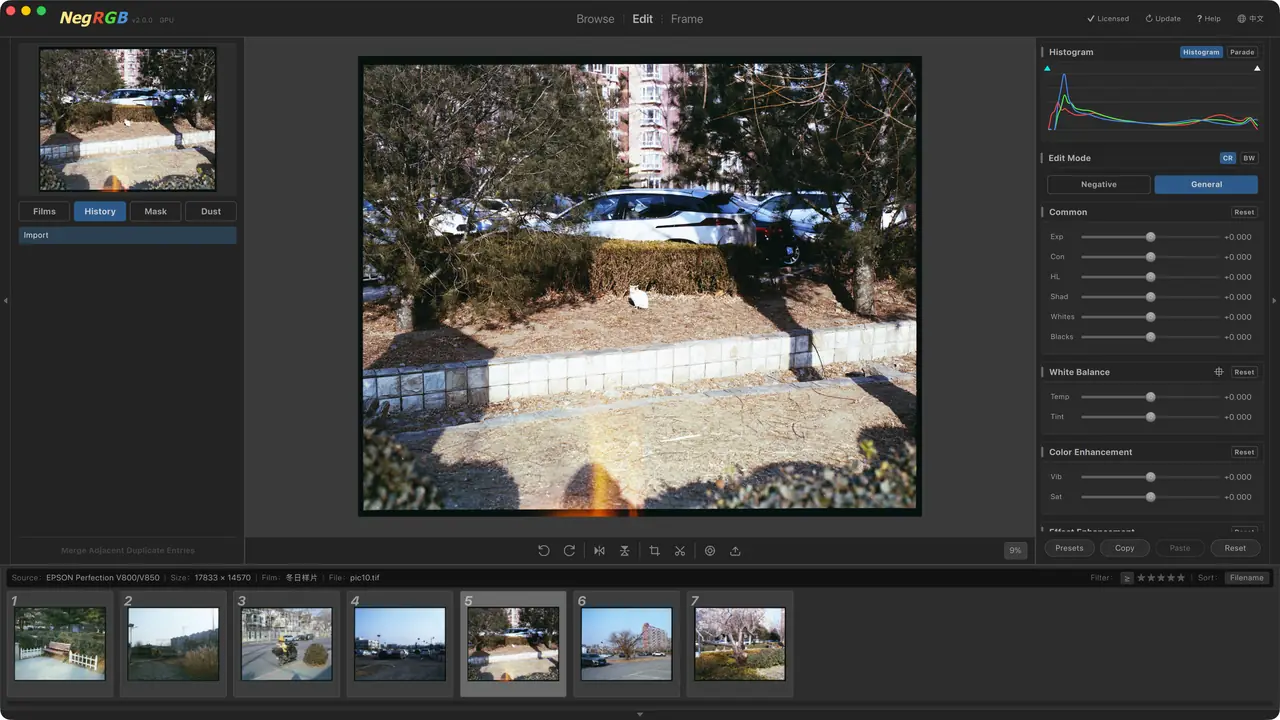Click the Copy settings button
This screenshot has width=1280, height=720.
coord(1125,548)
